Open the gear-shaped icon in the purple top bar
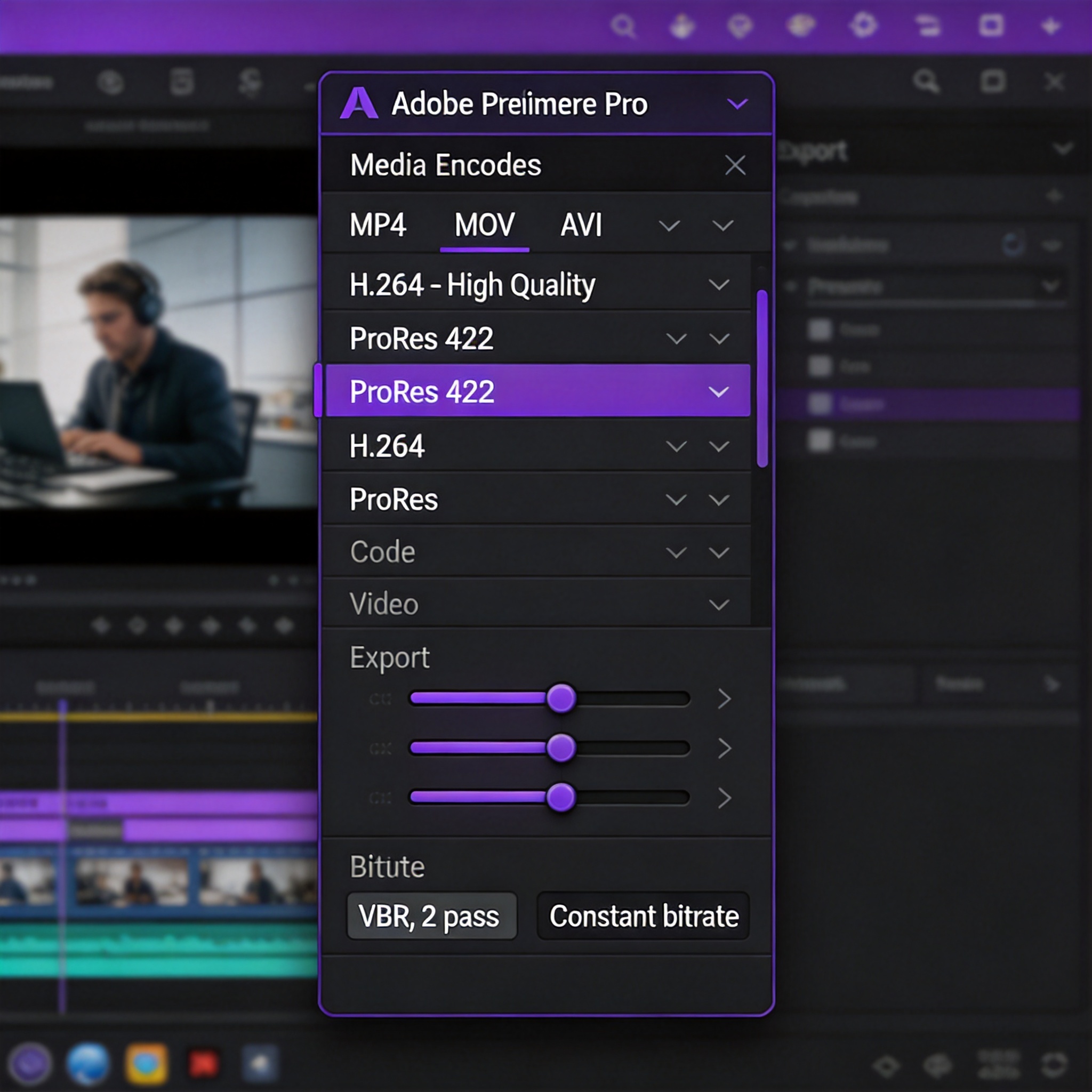The height and width of the screenshot is (1092, 1092). 863,25
